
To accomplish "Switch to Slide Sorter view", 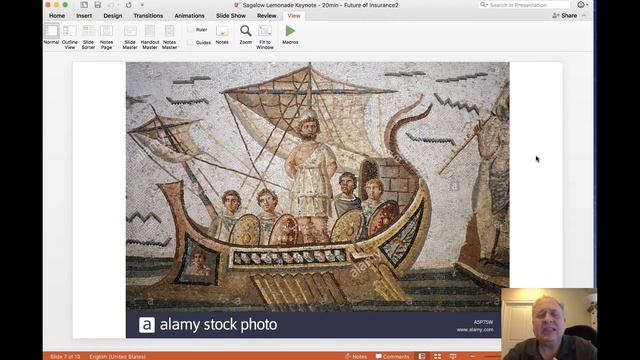I will (x=88, y=37).
